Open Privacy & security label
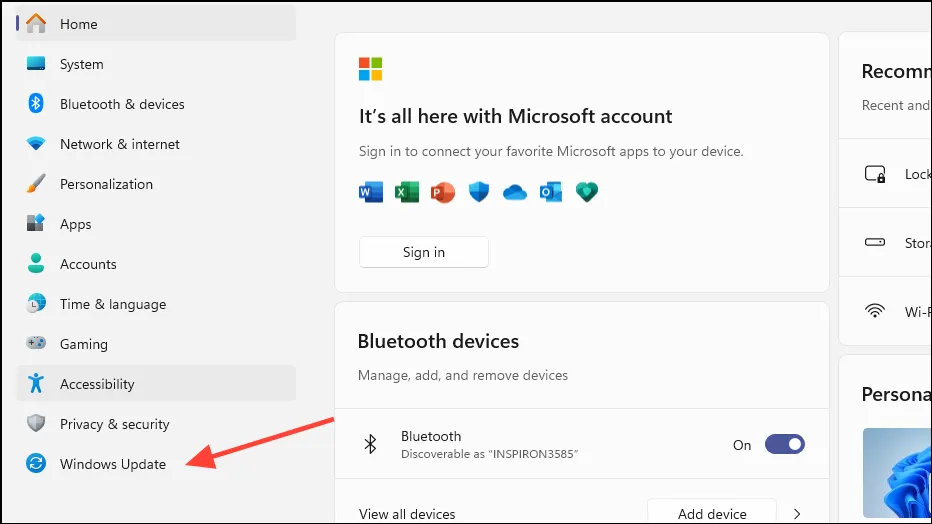Viewport: 932px width, 524px height. [x=115, y=424]
